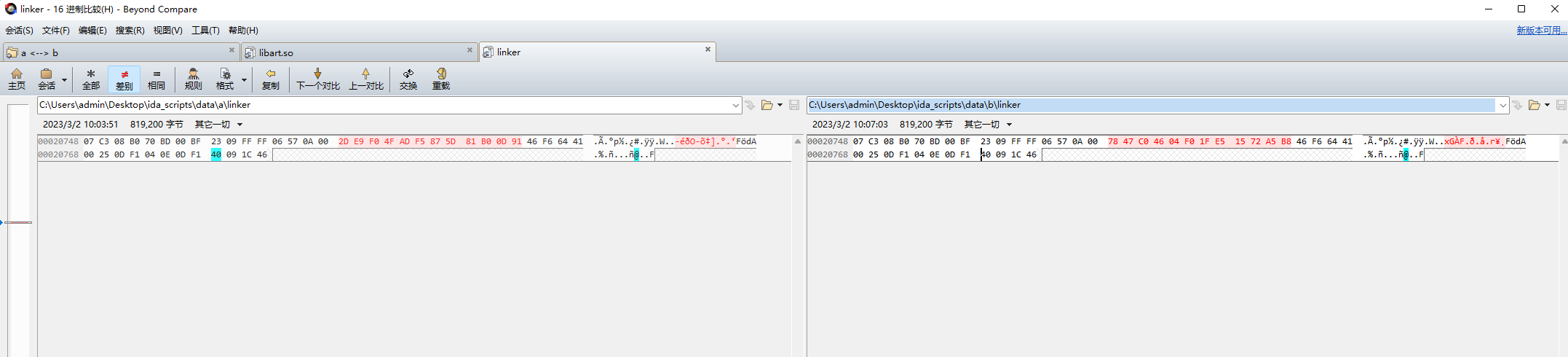Switch to the libart.so tab
The width and height of the screenshot is (1568, 357).
pos(277,52)
